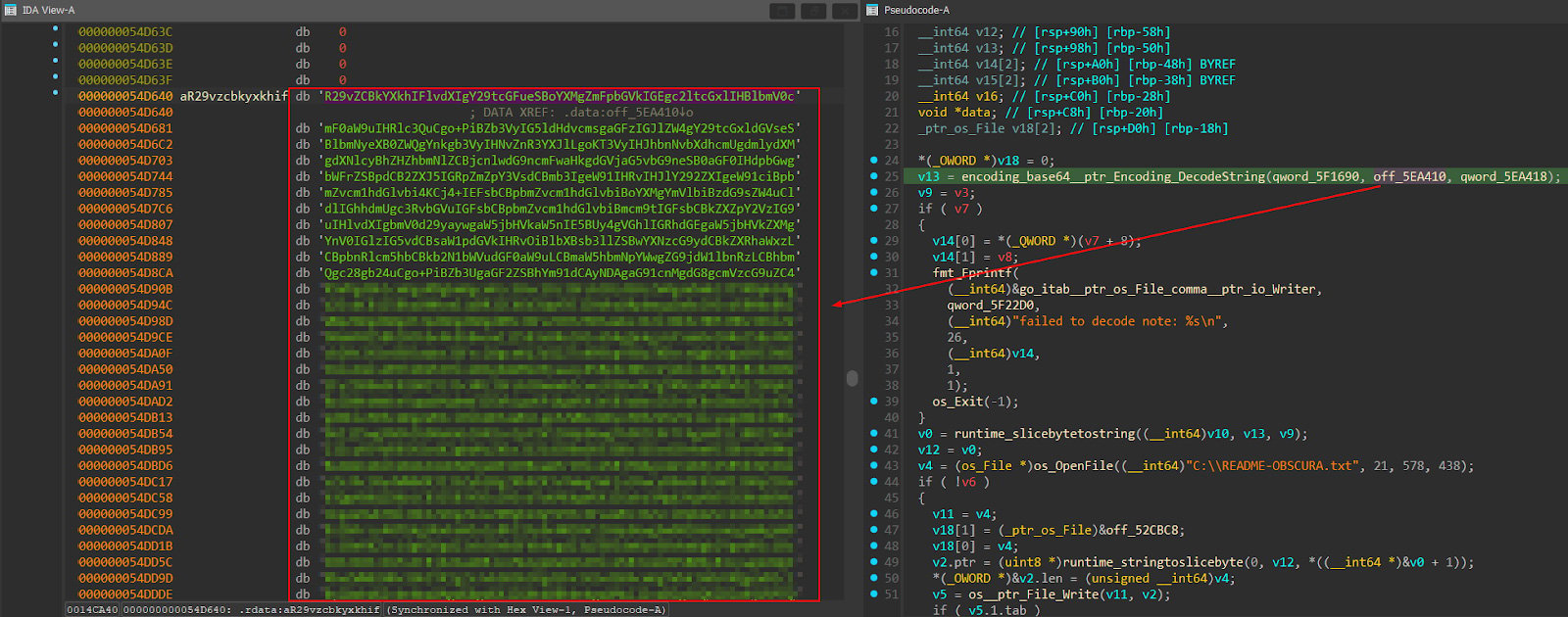Toggle breakpoint dot on pseudocode line 39
The image size is (1568, 617).
(873, 401)
